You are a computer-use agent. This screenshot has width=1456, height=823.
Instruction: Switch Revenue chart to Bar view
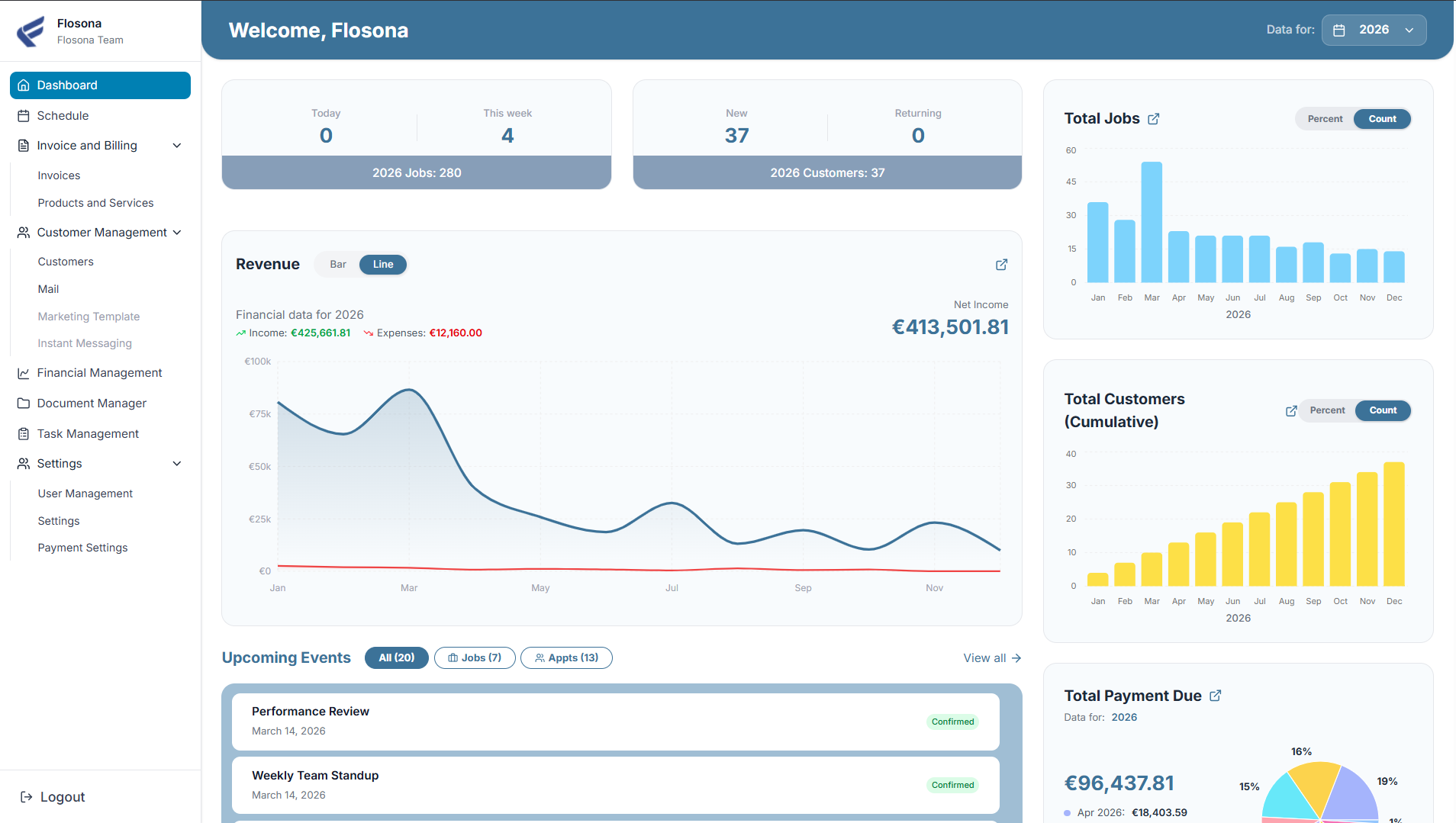click(x=338, y=265)
